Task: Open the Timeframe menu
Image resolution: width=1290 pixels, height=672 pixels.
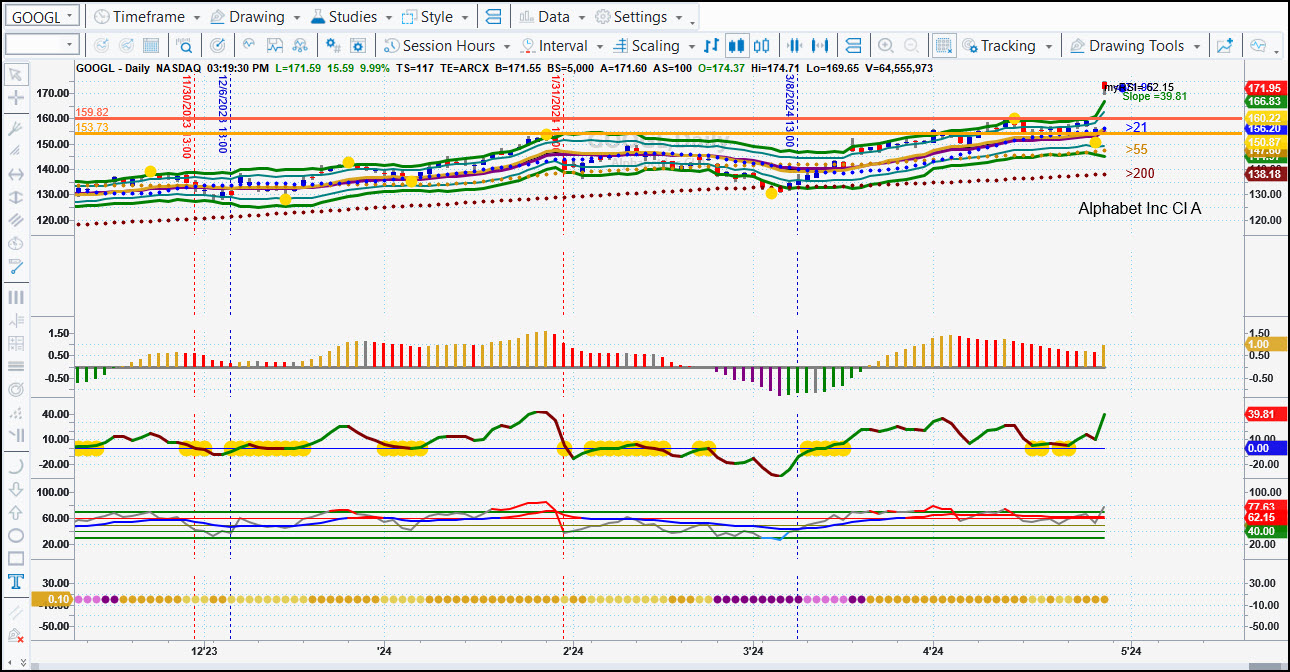Action: pyautogui.click(x=146, y=17)
